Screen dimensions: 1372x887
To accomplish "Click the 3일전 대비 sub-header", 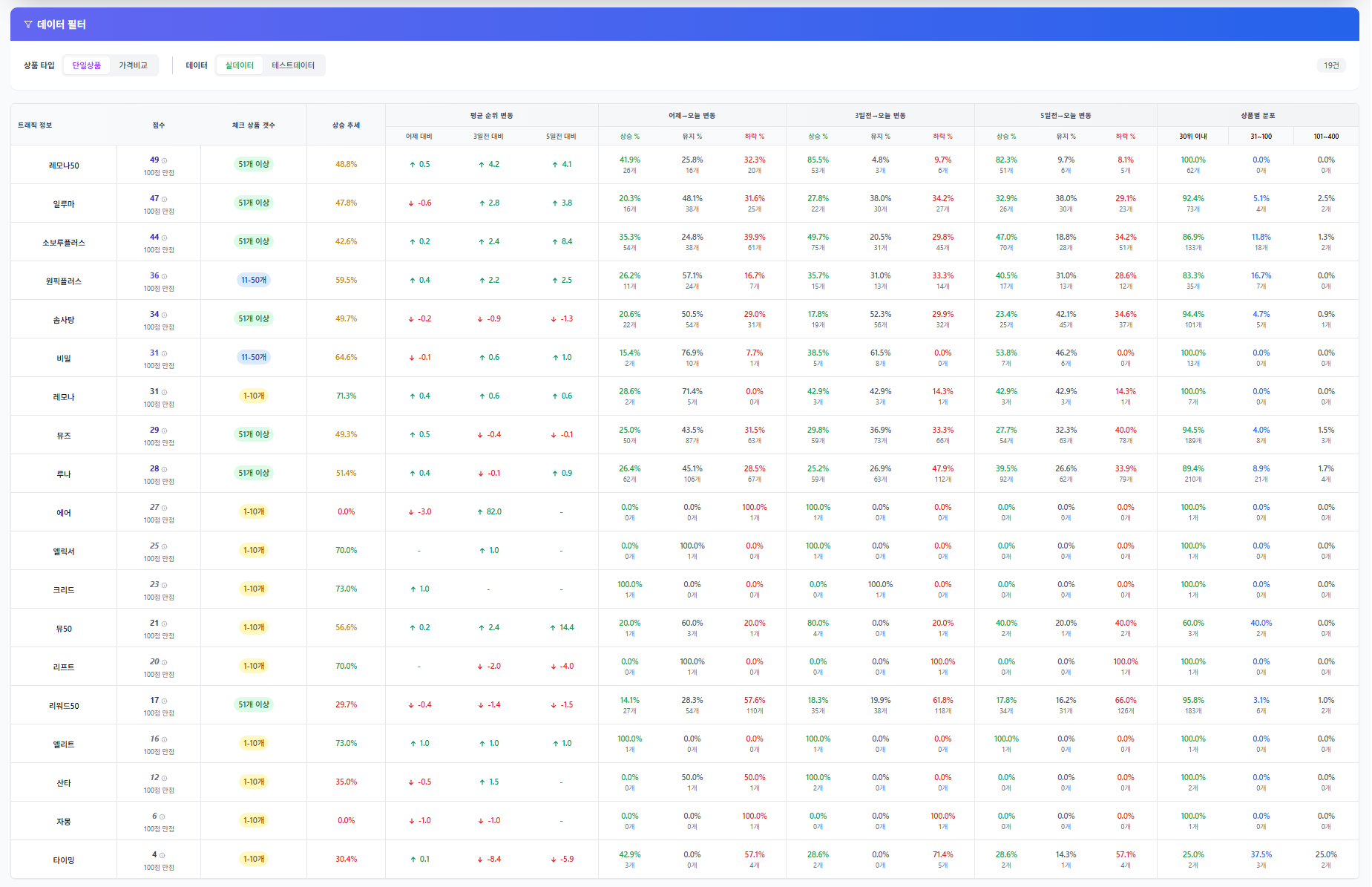I will pos(488,136).
